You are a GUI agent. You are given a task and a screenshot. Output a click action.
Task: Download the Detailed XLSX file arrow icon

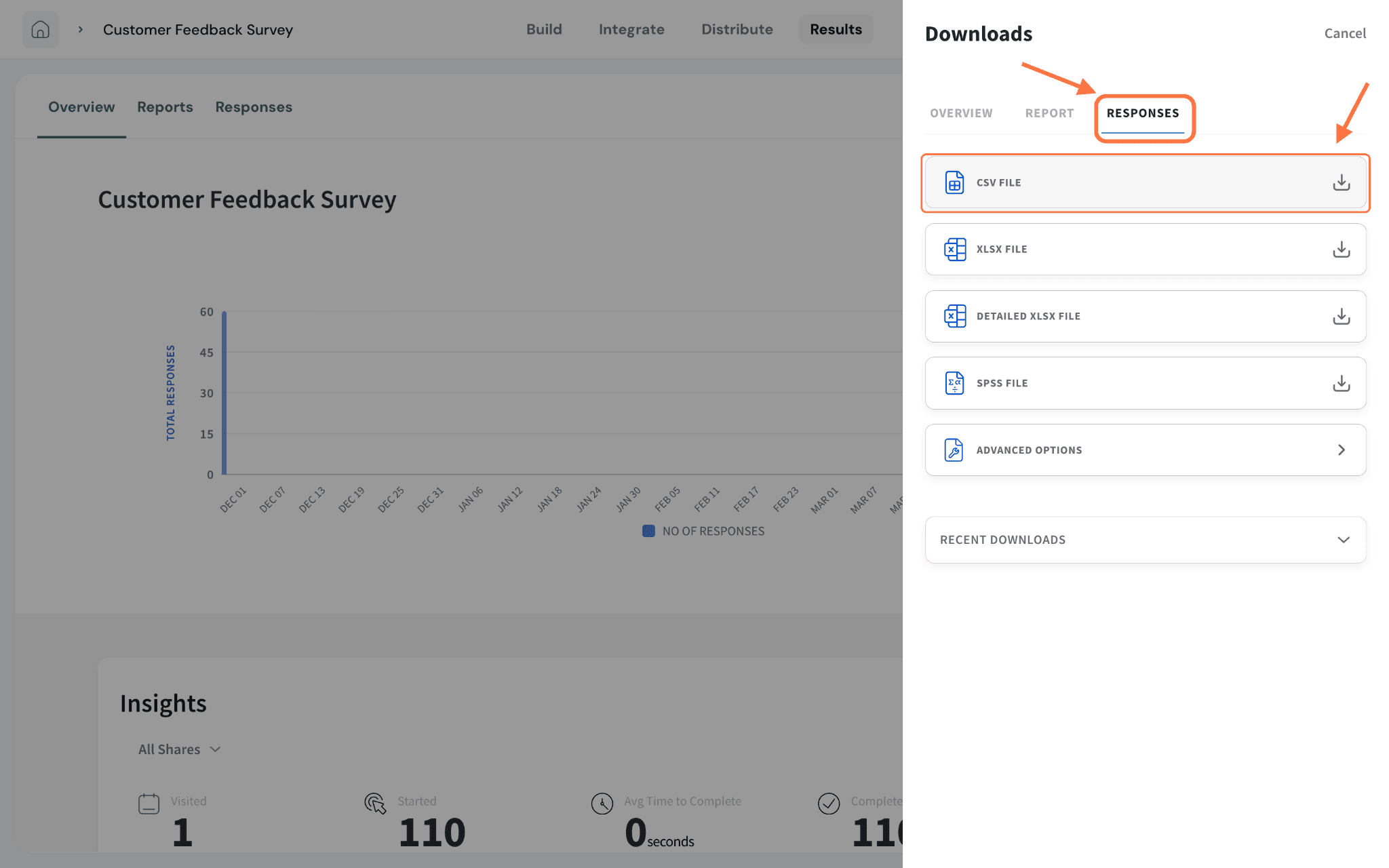click(1341, 316)
